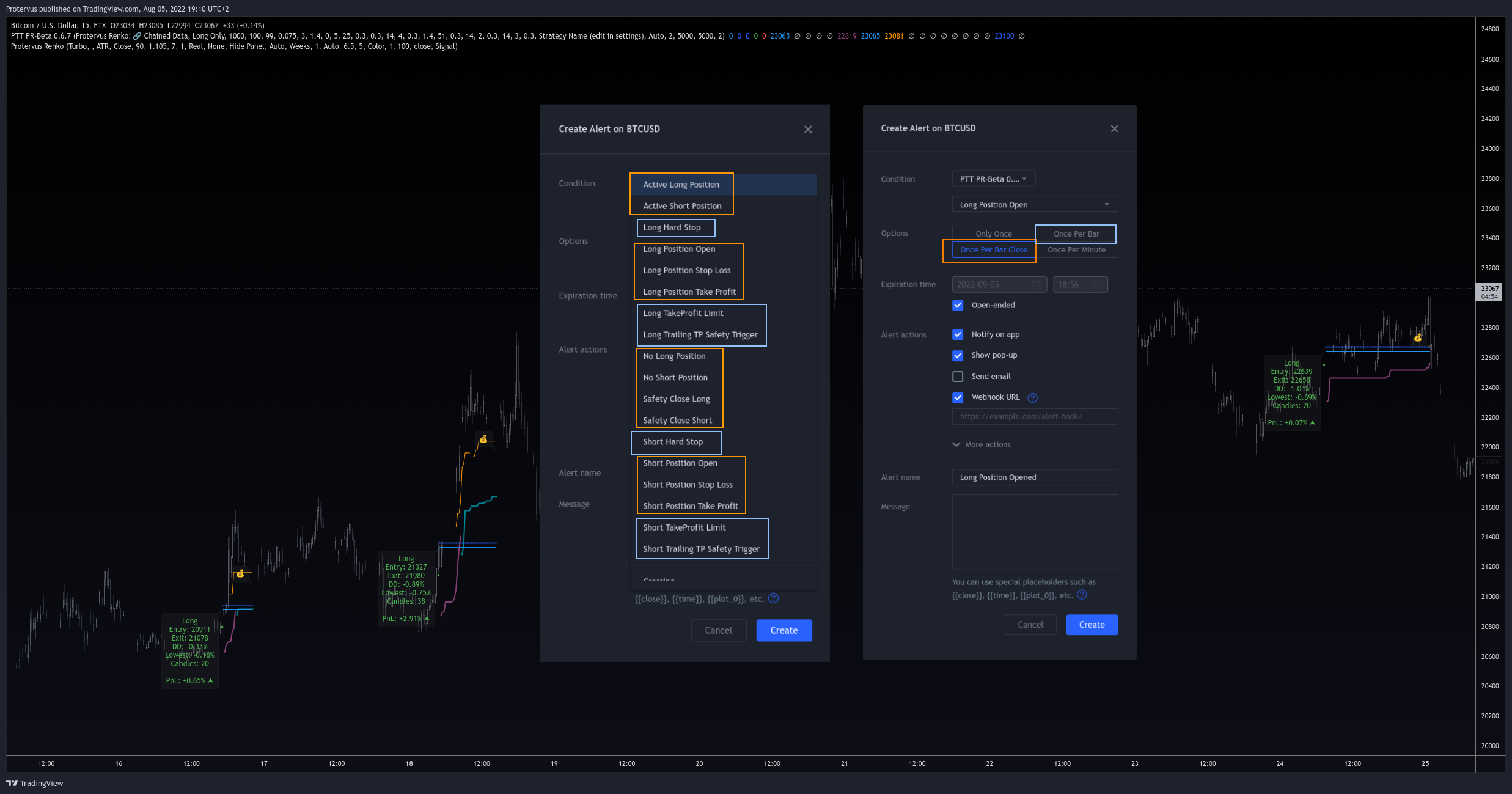The width and height of the screenshot is (1512, 794).
Task: Toggle Notify on app checkbox
Action: (x=958, y=334)
